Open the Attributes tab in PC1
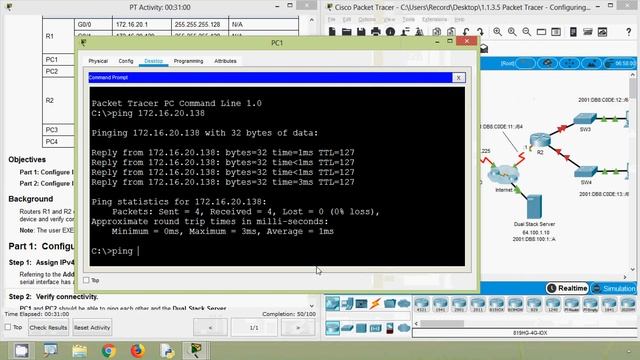The image size is (640, 360). click(x=225, y=61)
